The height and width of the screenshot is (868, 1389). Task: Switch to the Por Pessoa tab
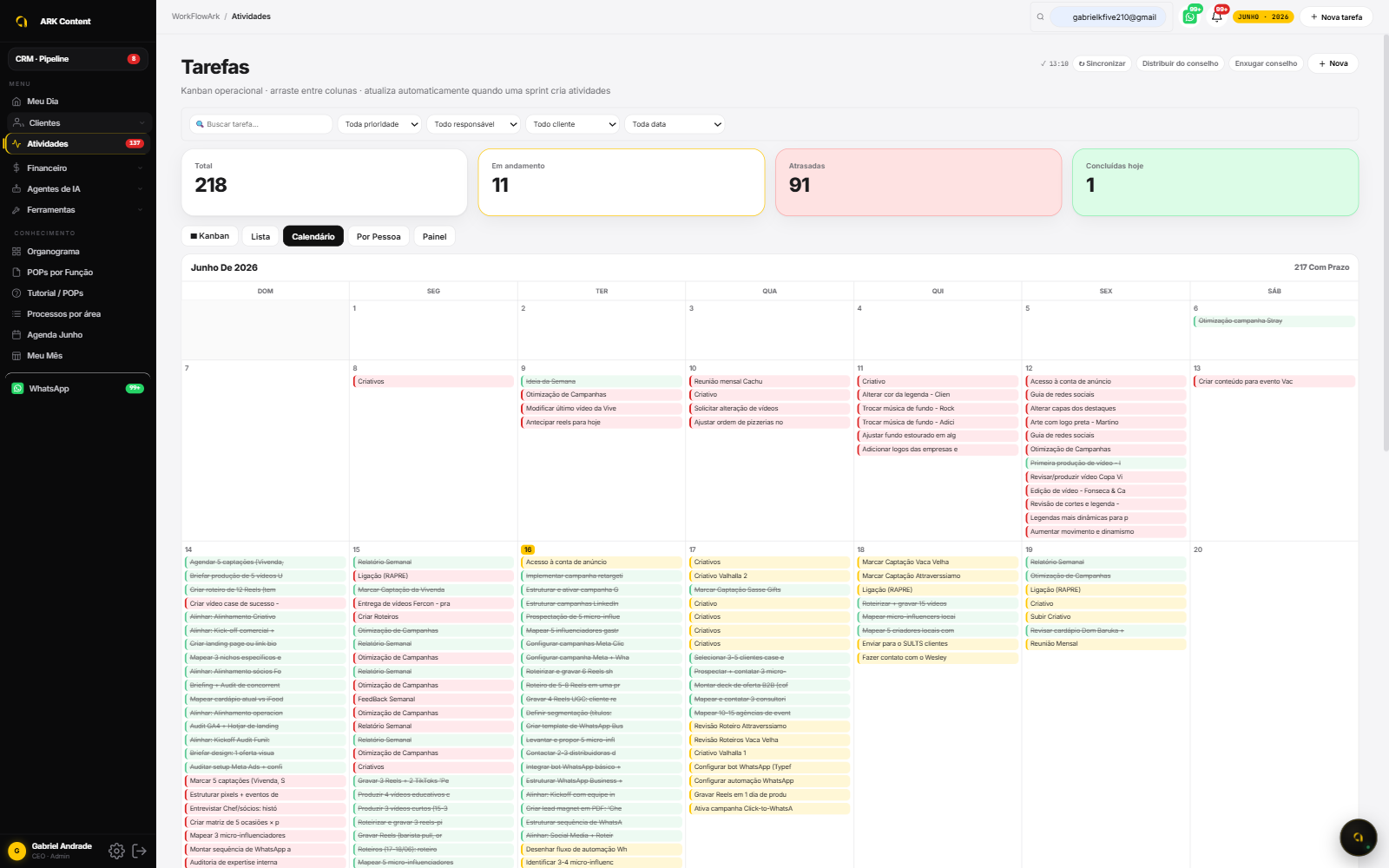pos(379,236)
